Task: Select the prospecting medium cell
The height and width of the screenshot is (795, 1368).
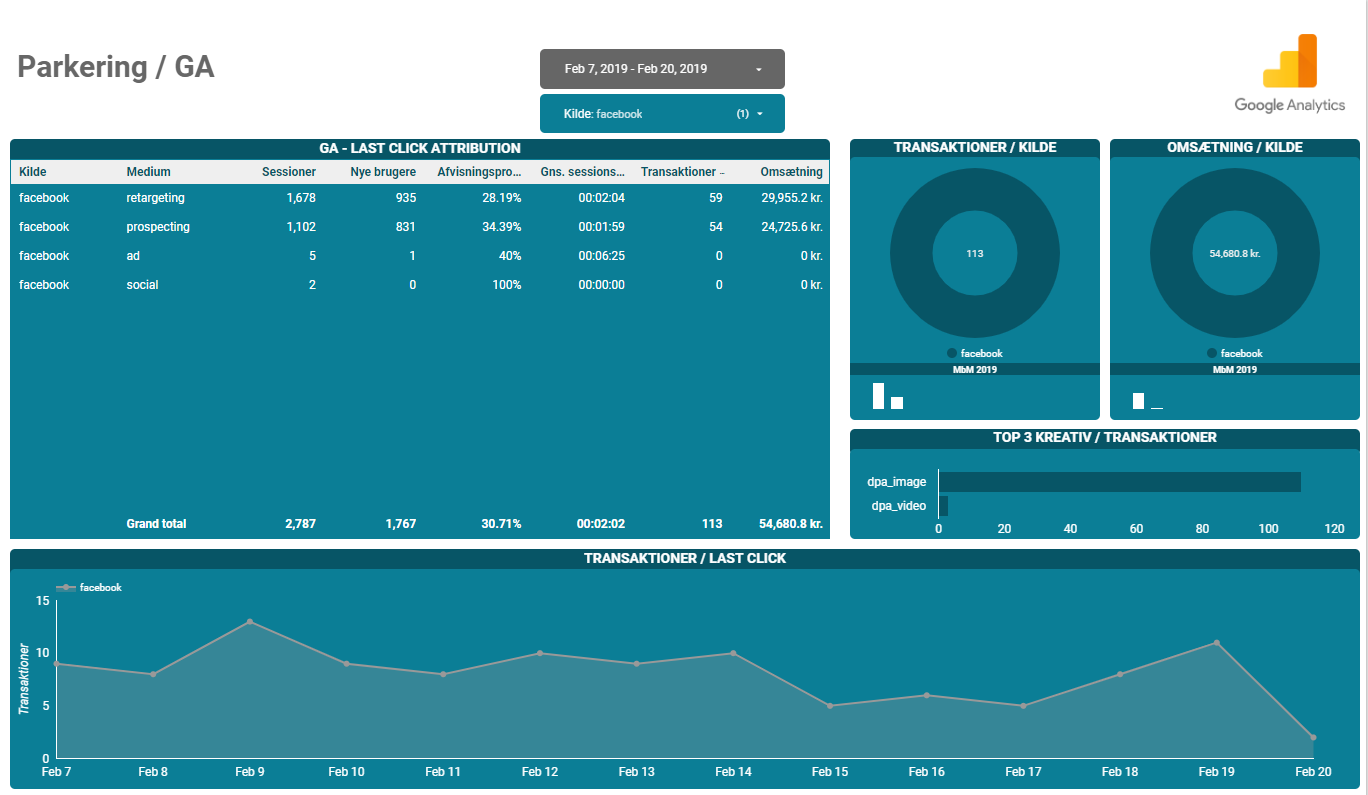Action: [x=158, y=227]
